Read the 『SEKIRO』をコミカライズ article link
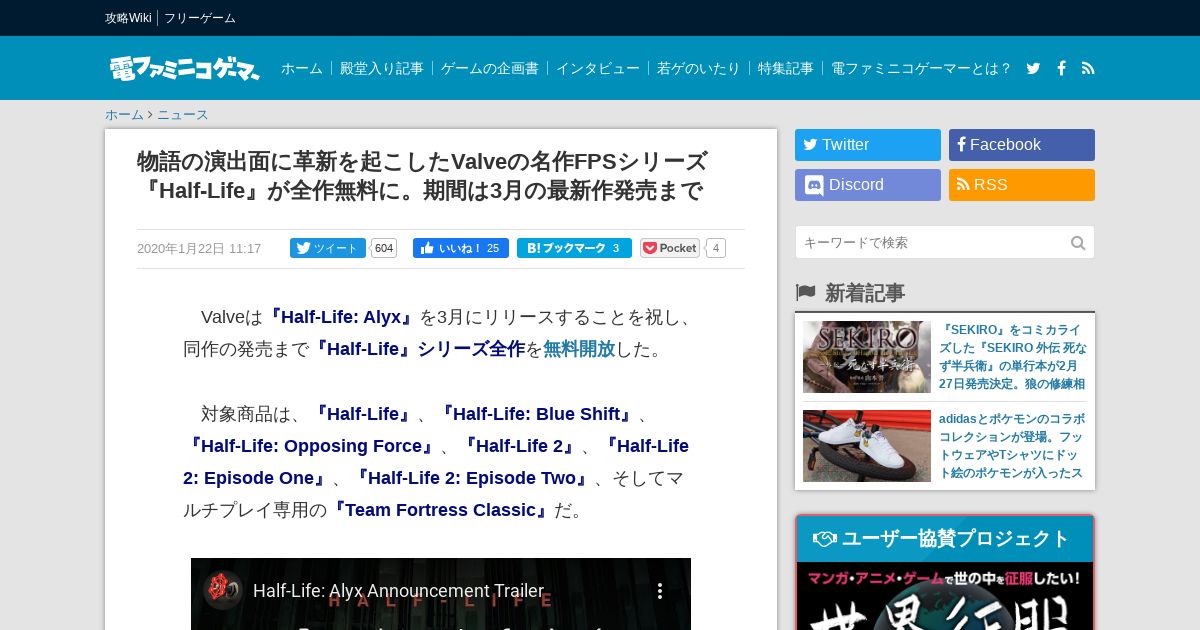Viewport: 1200px width, 630px height. pos(1013,356)
